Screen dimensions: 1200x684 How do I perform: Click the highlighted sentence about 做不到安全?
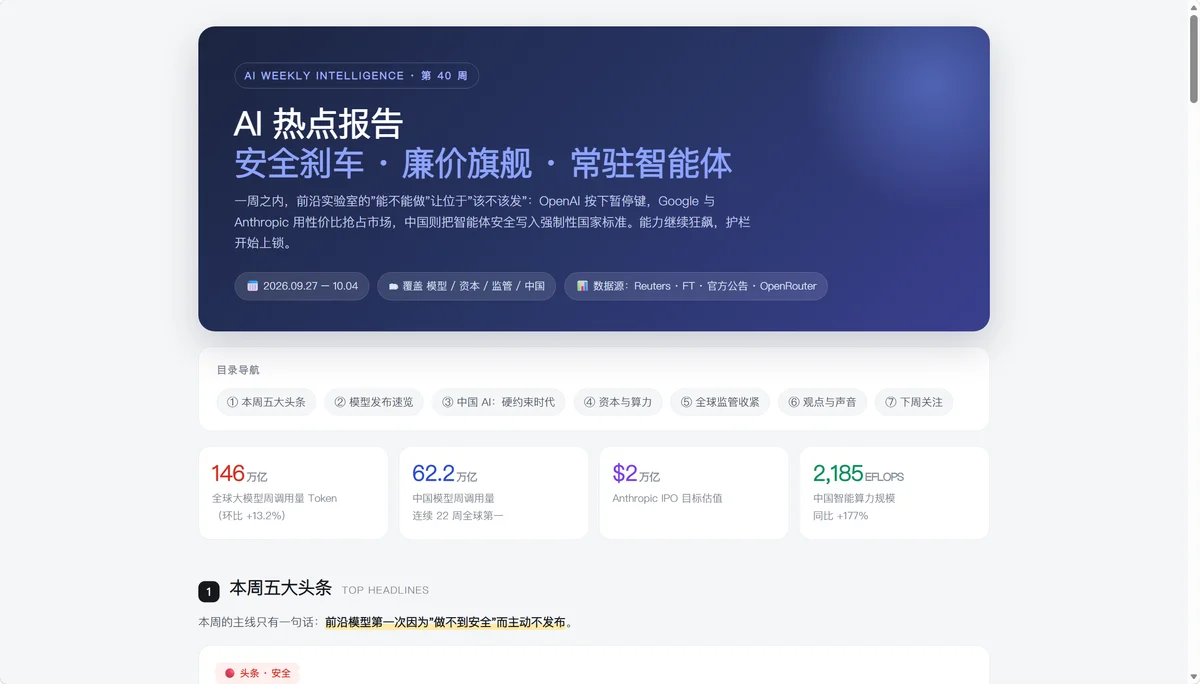coord(446,622)
